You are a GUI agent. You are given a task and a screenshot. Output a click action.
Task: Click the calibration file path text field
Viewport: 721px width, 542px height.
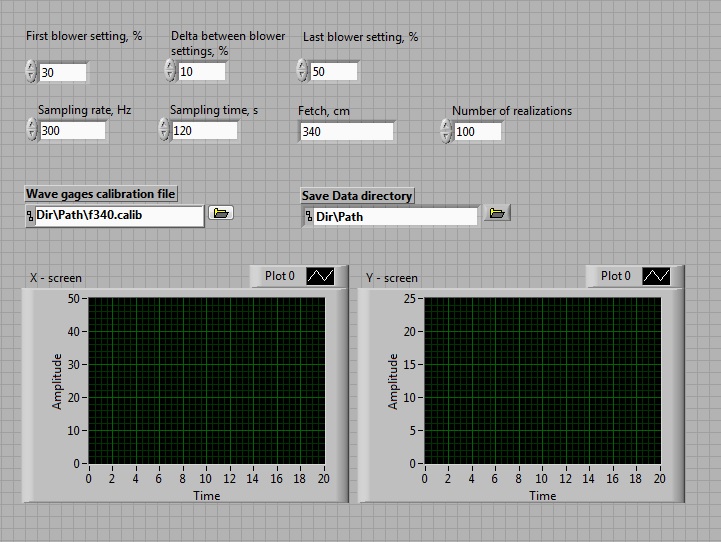118,215
